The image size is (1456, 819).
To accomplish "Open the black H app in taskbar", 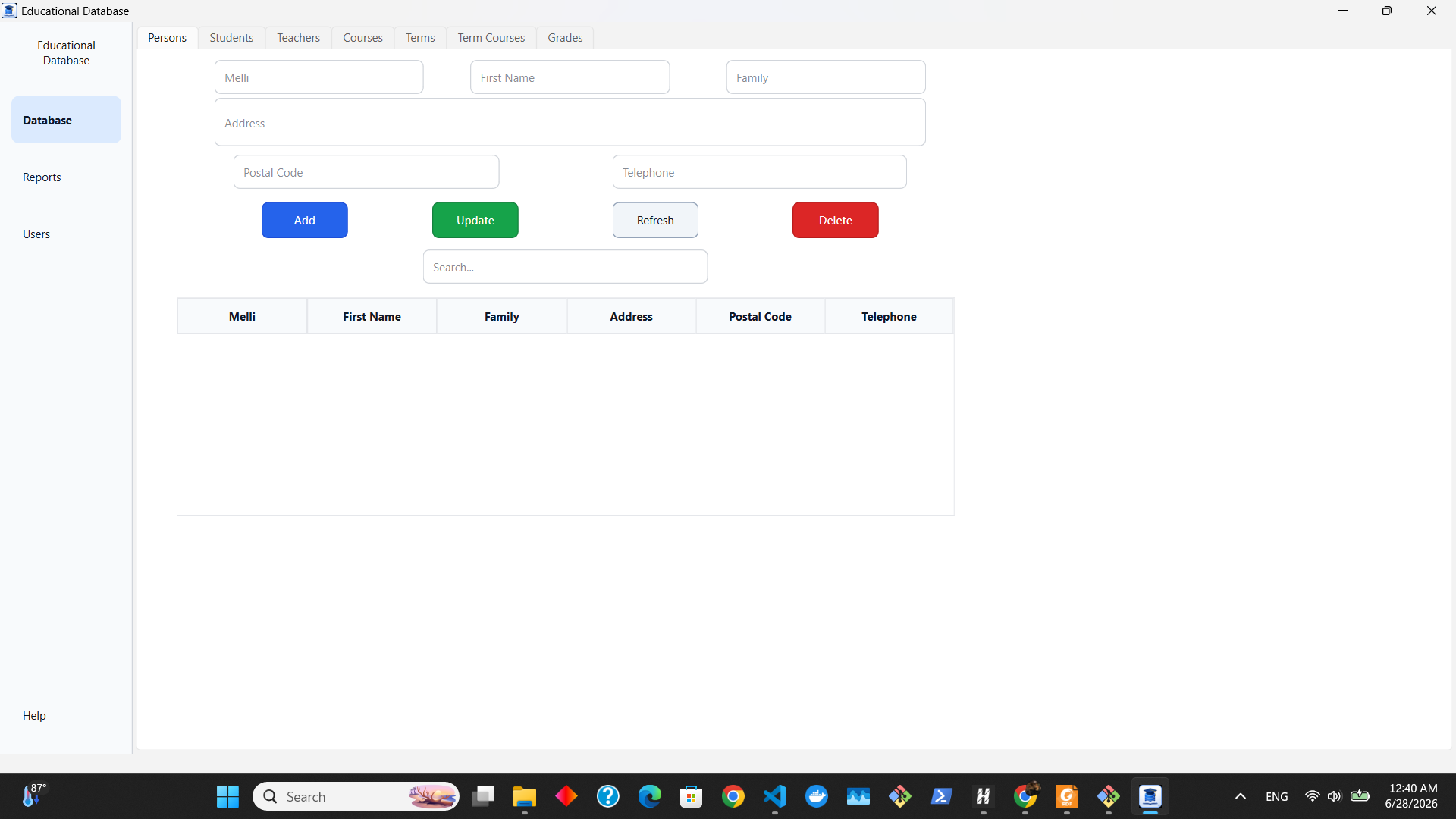I will pyautogui.click(x=984, y=796).
